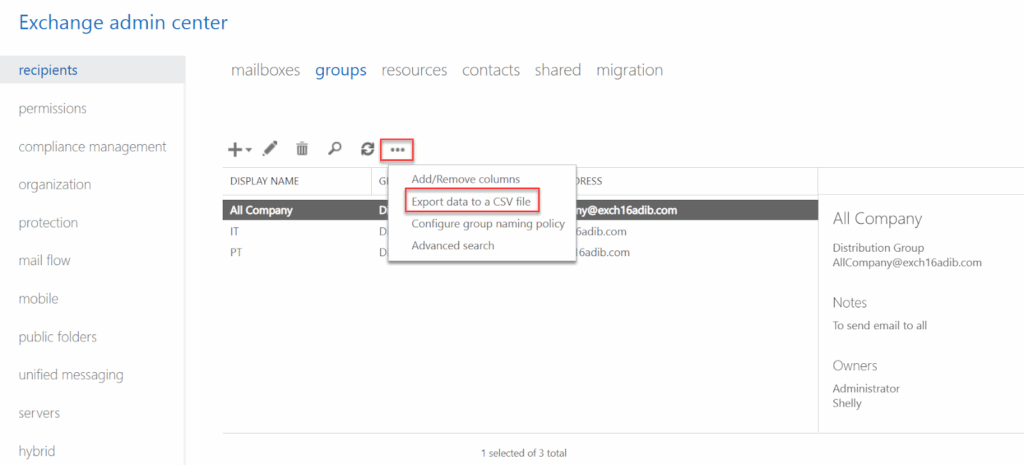
Task: Expand the dropdown arrow beside plus icon
Action: click(249, 150)
